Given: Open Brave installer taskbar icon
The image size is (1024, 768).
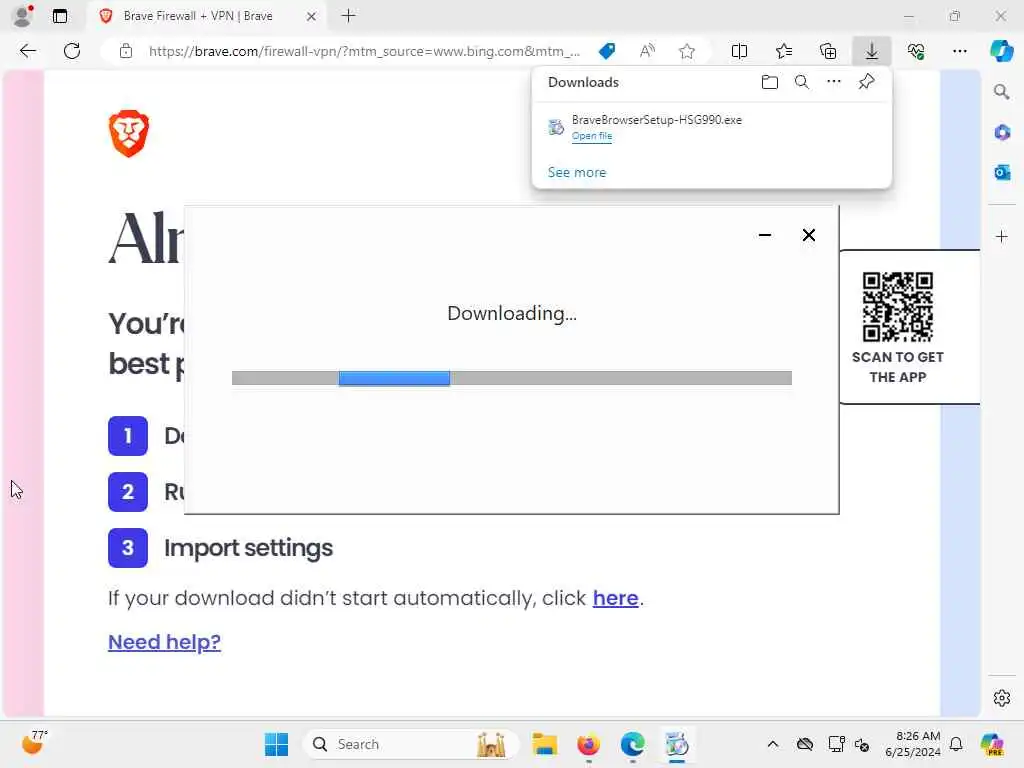Looking at the screenshot, I should tap(677, 744).
